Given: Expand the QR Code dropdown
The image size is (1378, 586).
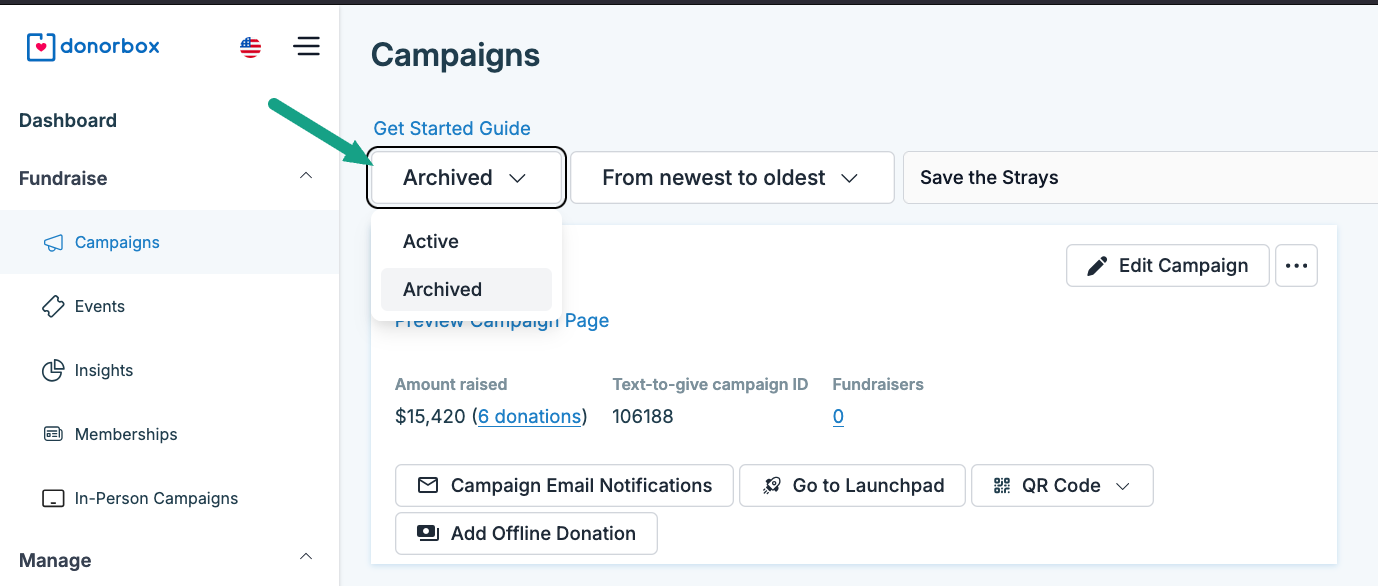Looking at the screenshot, I should [1062, 486].
